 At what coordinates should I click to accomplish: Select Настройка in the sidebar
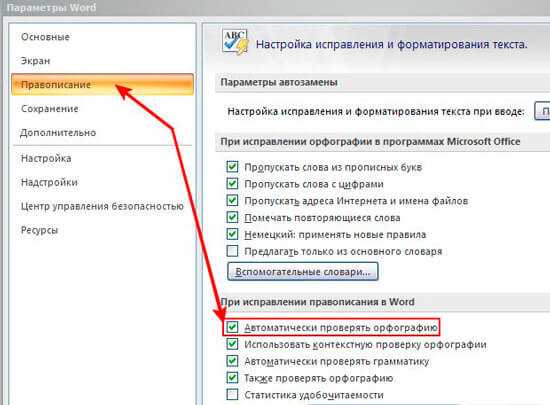46,158
